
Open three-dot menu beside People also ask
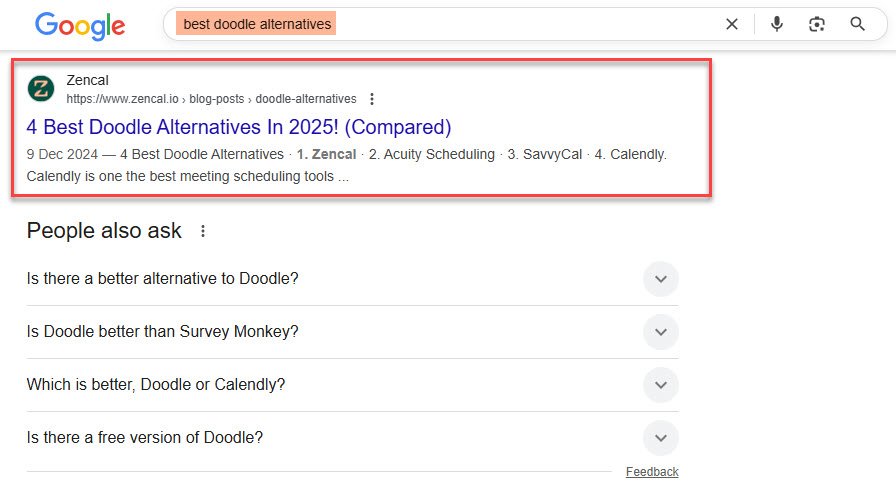coord(203,231)
